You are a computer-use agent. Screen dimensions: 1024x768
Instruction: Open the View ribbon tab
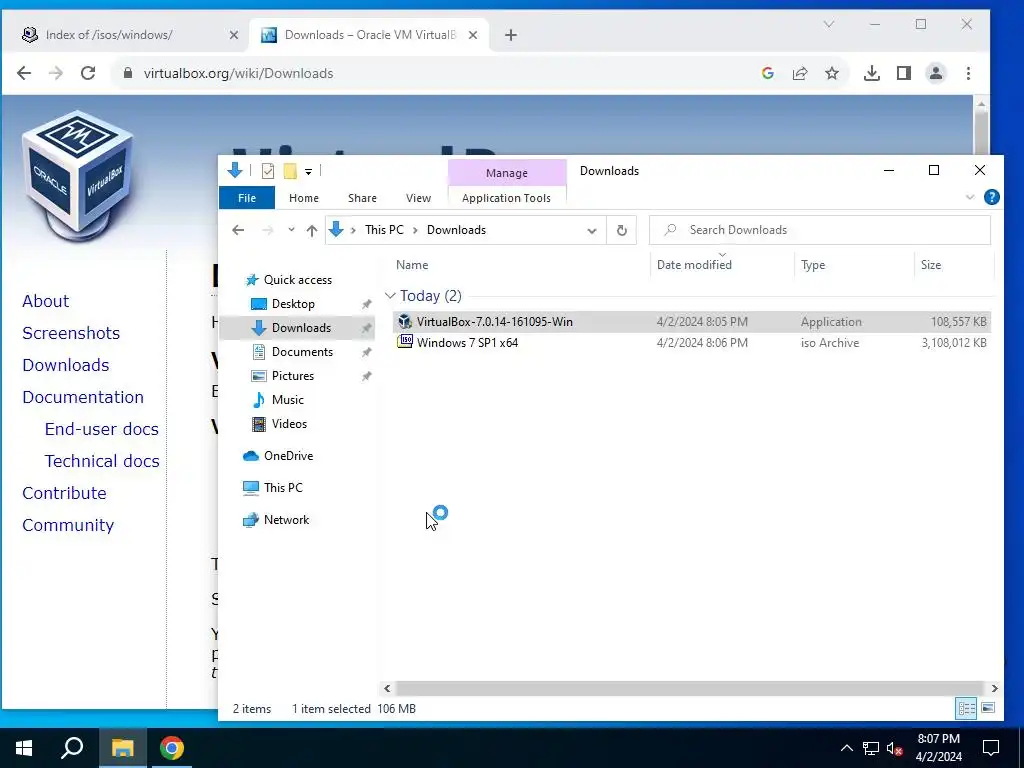(x=418, y=198)
